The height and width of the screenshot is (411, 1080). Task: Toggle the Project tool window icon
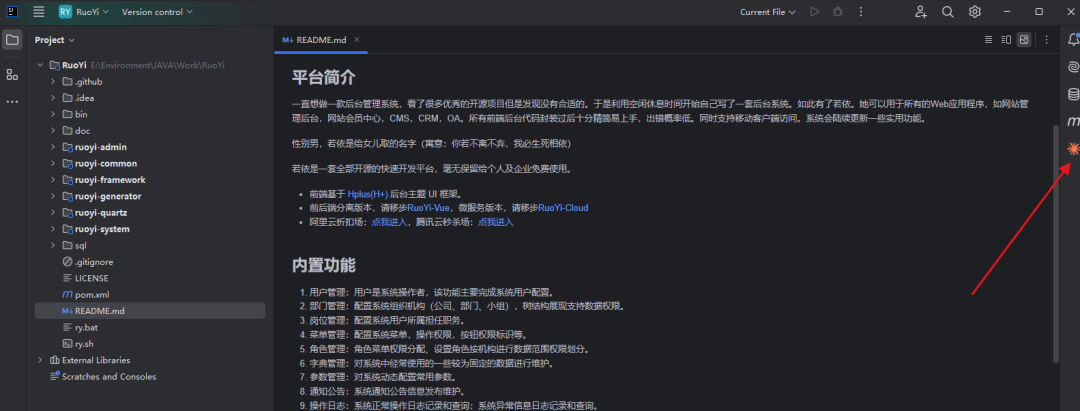point(12,40)
